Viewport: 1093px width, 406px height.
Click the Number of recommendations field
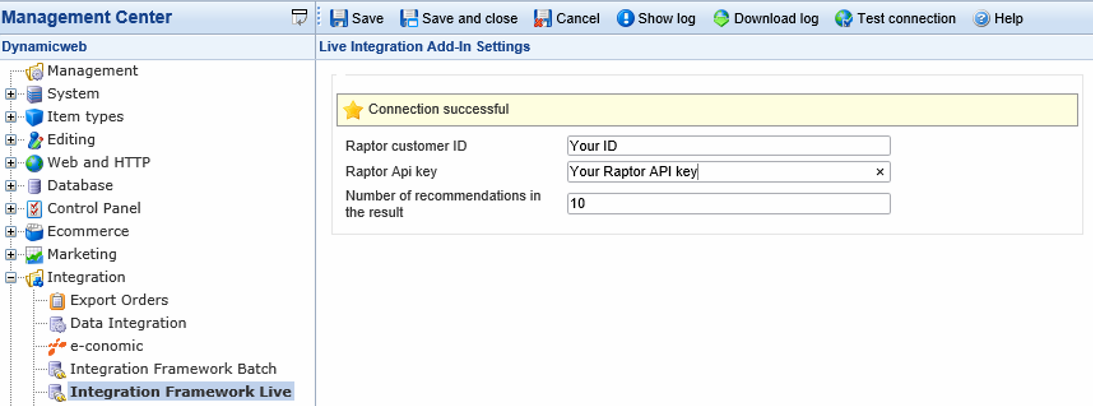tap(727, 203)
